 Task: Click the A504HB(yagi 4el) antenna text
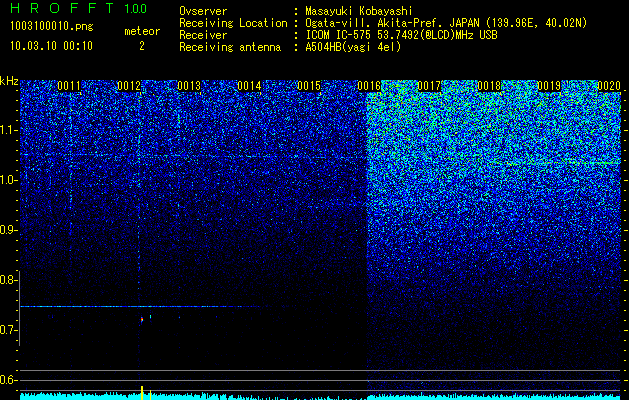(353, 47)
